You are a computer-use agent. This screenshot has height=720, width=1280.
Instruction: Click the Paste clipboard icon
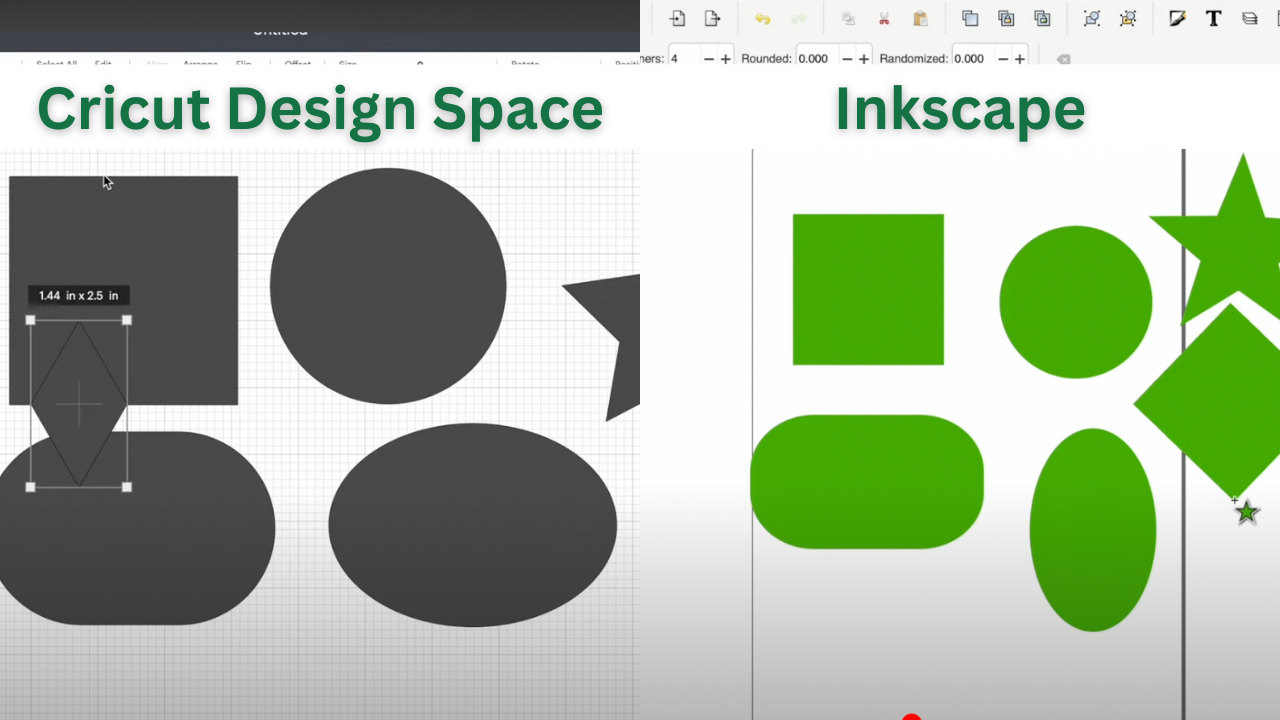click(x=921, y=18)
